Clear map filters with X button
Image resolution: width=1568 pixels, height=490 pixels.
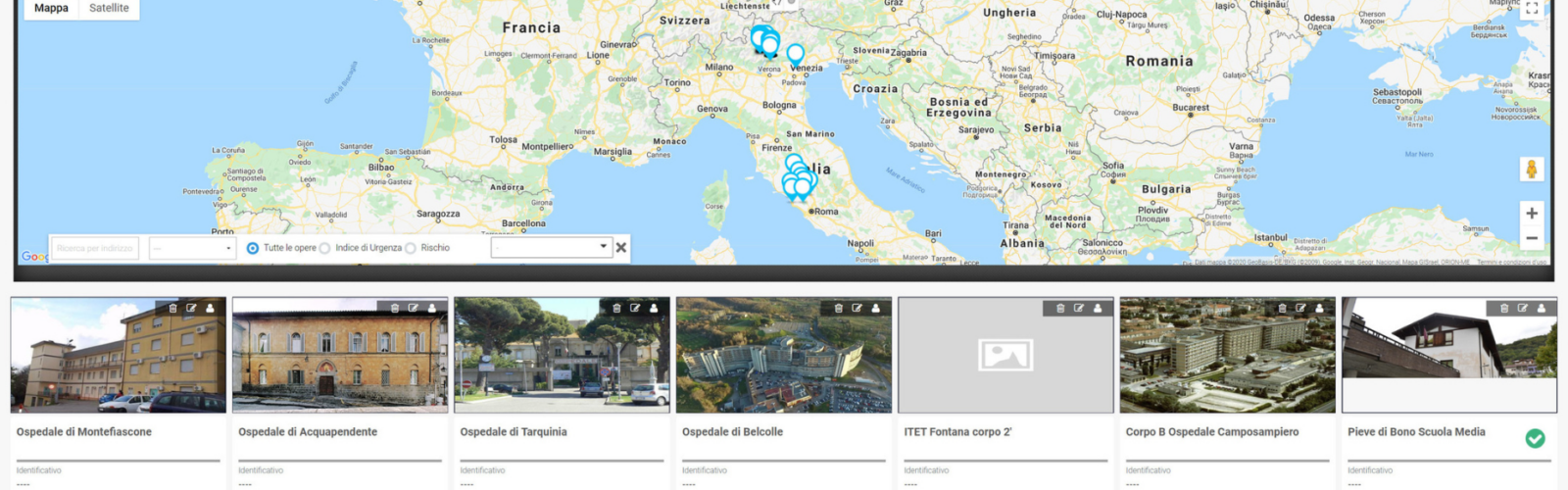click(x=620, y=248)
